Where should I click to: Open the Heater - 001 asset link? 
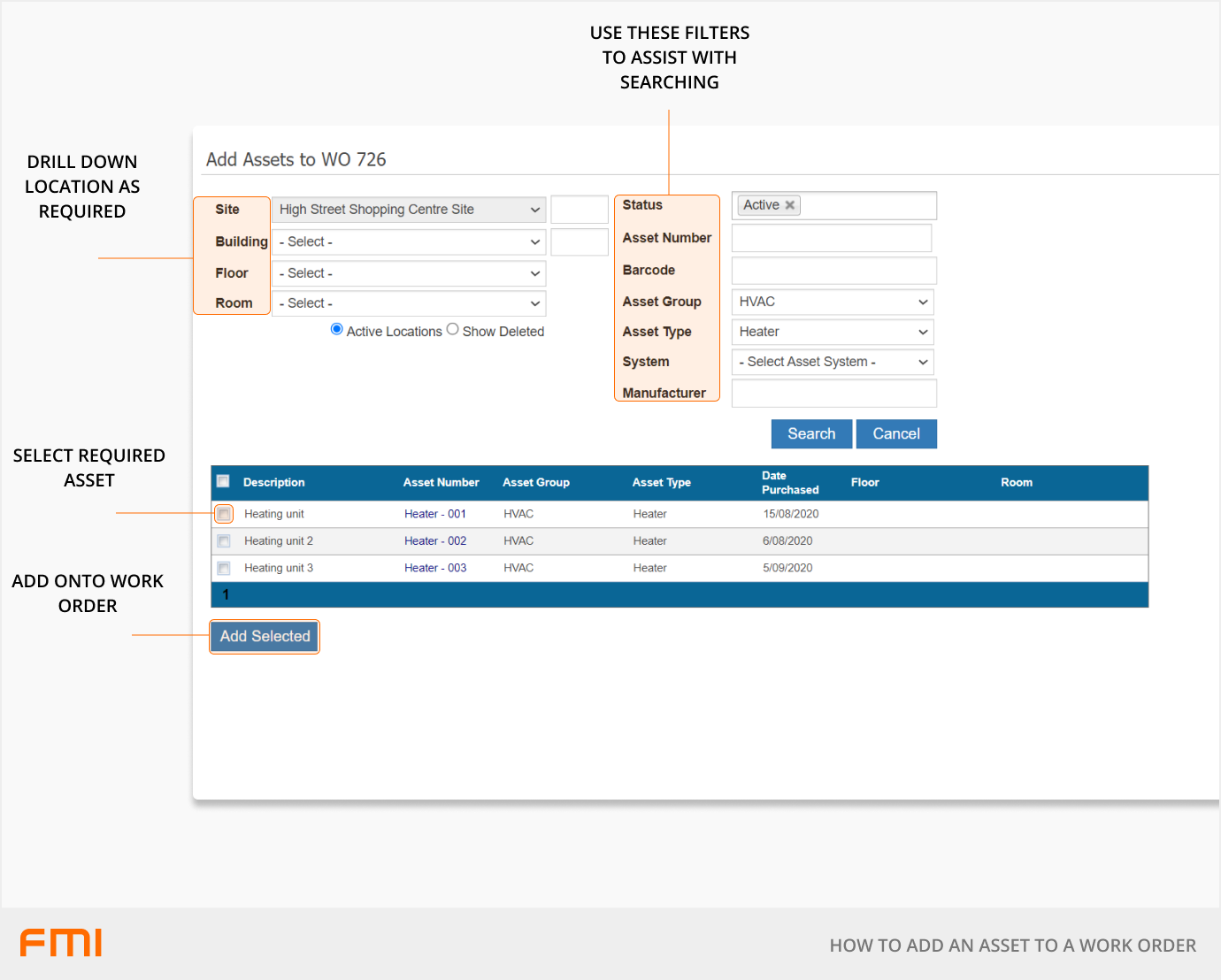(434, 514)
